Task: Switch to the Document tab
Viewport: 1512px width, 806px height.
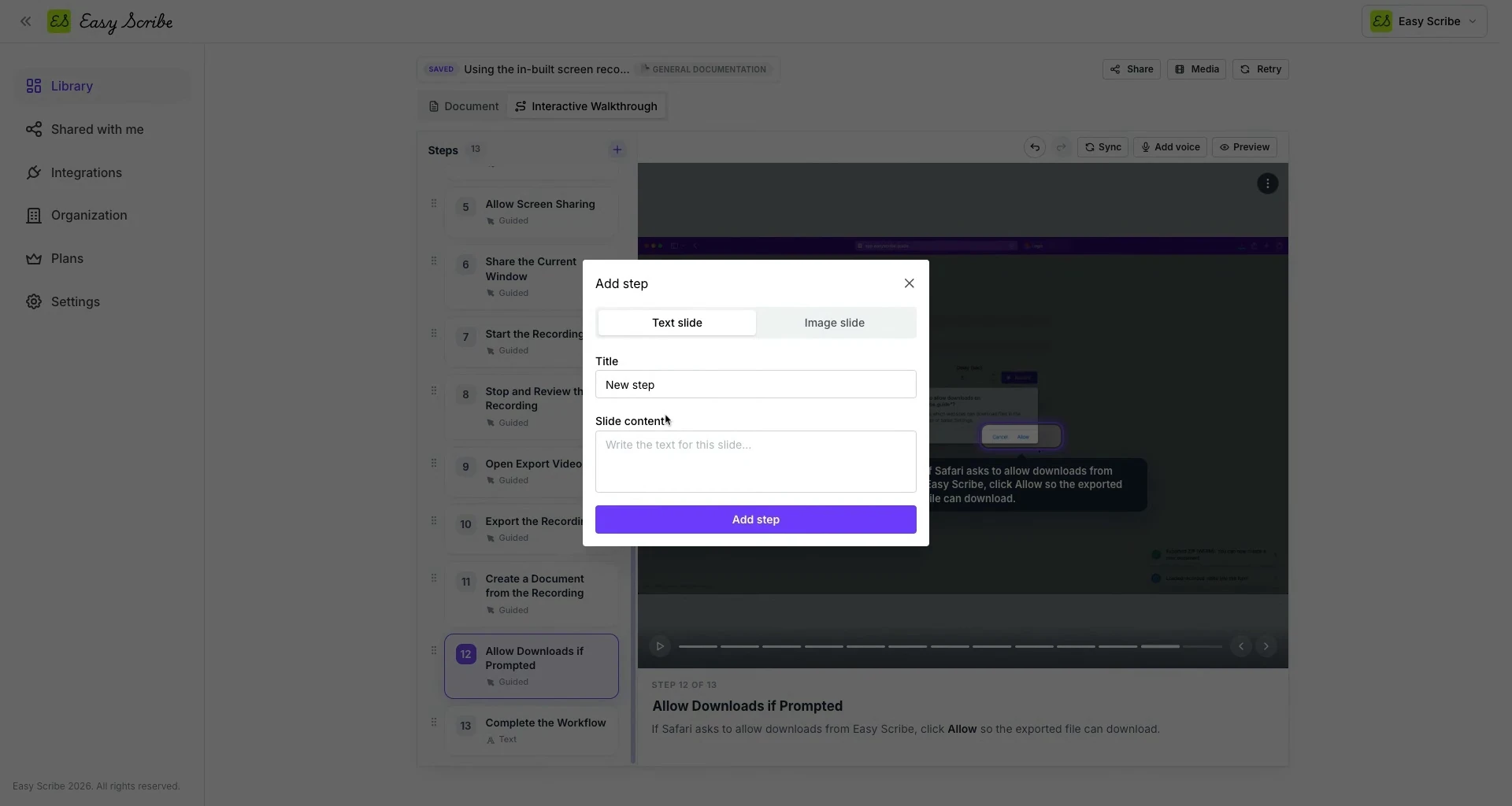Action: 463,106
